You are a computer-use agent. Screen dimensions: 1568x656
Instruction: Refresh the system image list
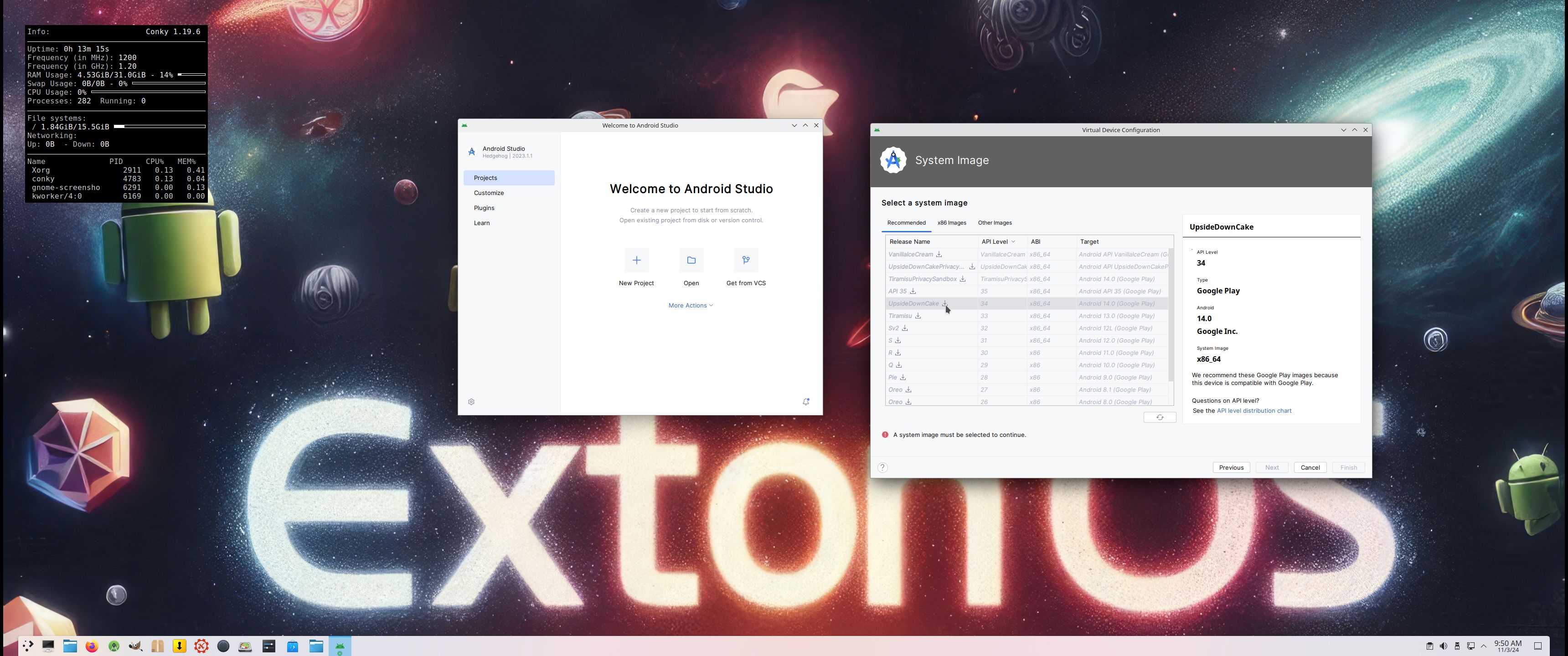pos(1160,417)
